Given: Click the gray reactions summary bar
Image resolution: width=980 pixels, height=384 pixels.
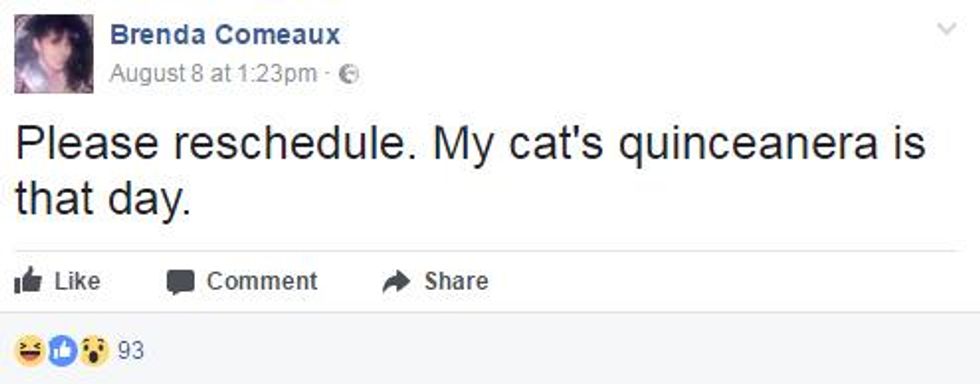Looking at the screenshot, I should tap(490, 348).
